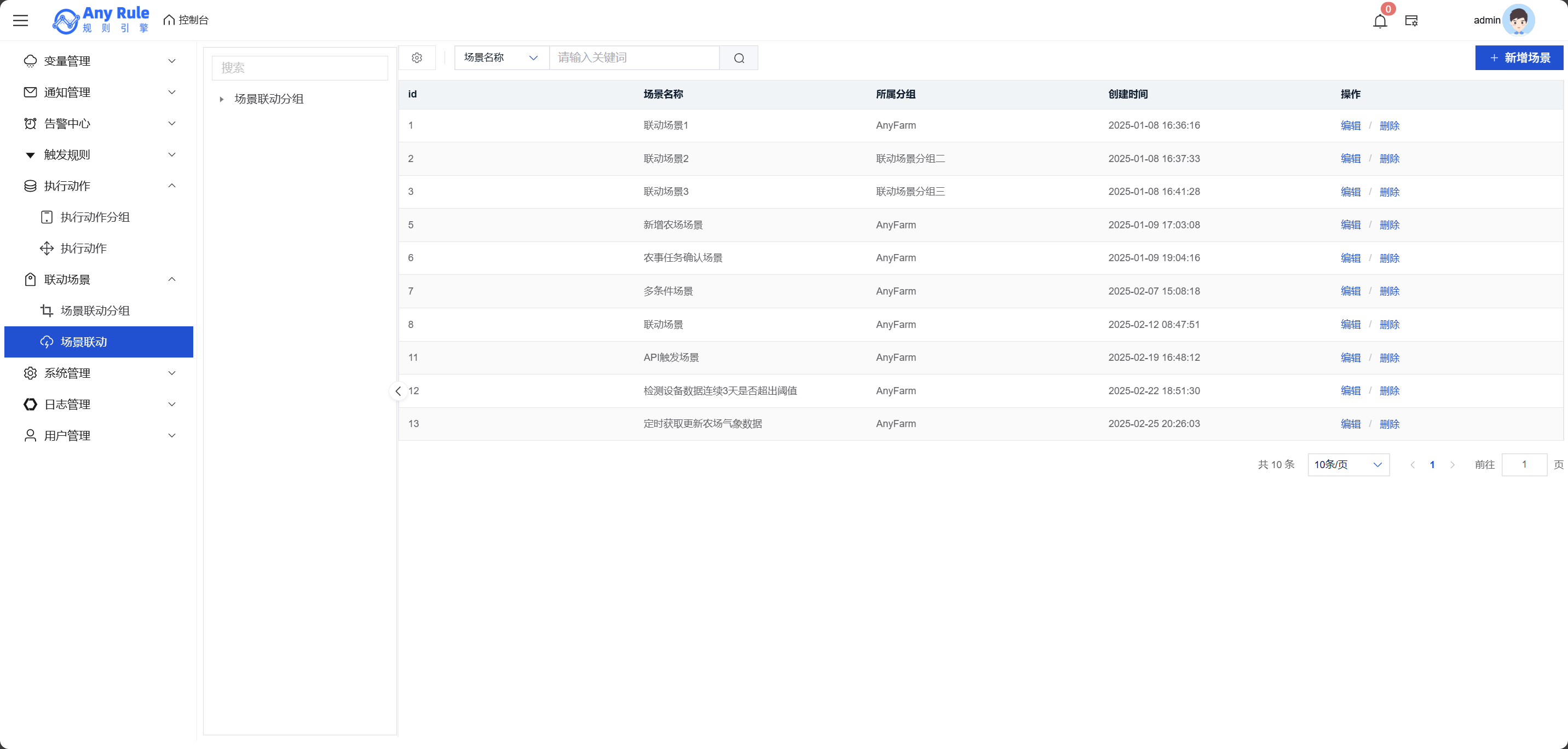Click the hamburger menu icon

tap(21, 21)
